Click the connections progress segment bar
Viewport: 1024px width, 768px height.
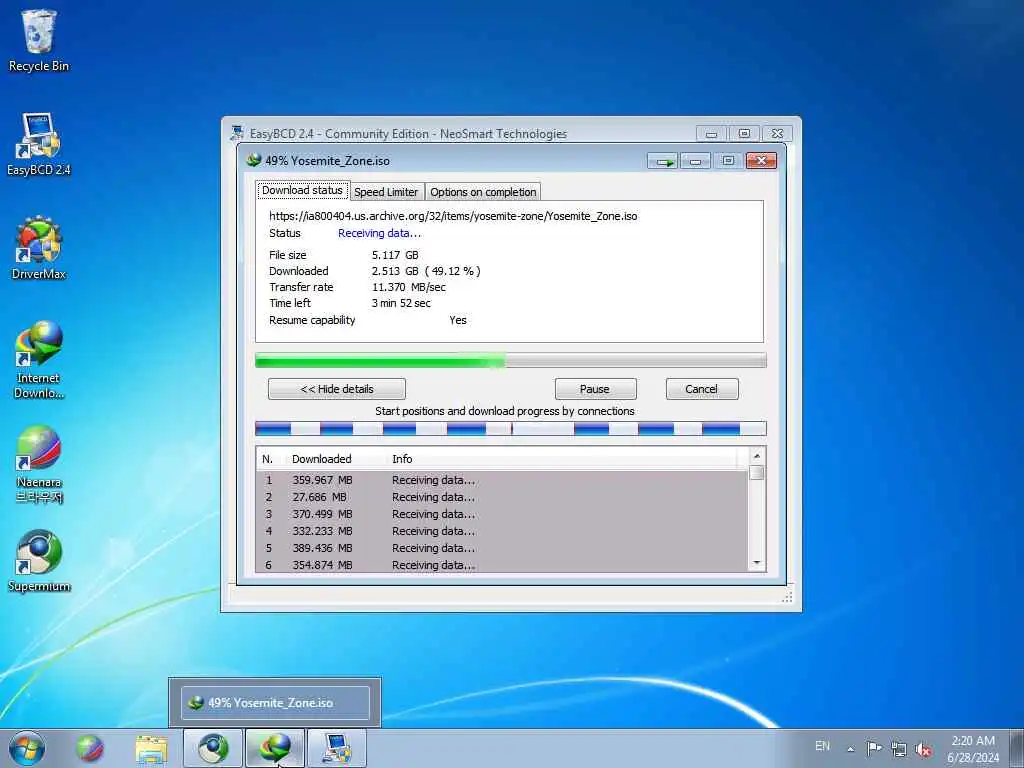point(511,428)
